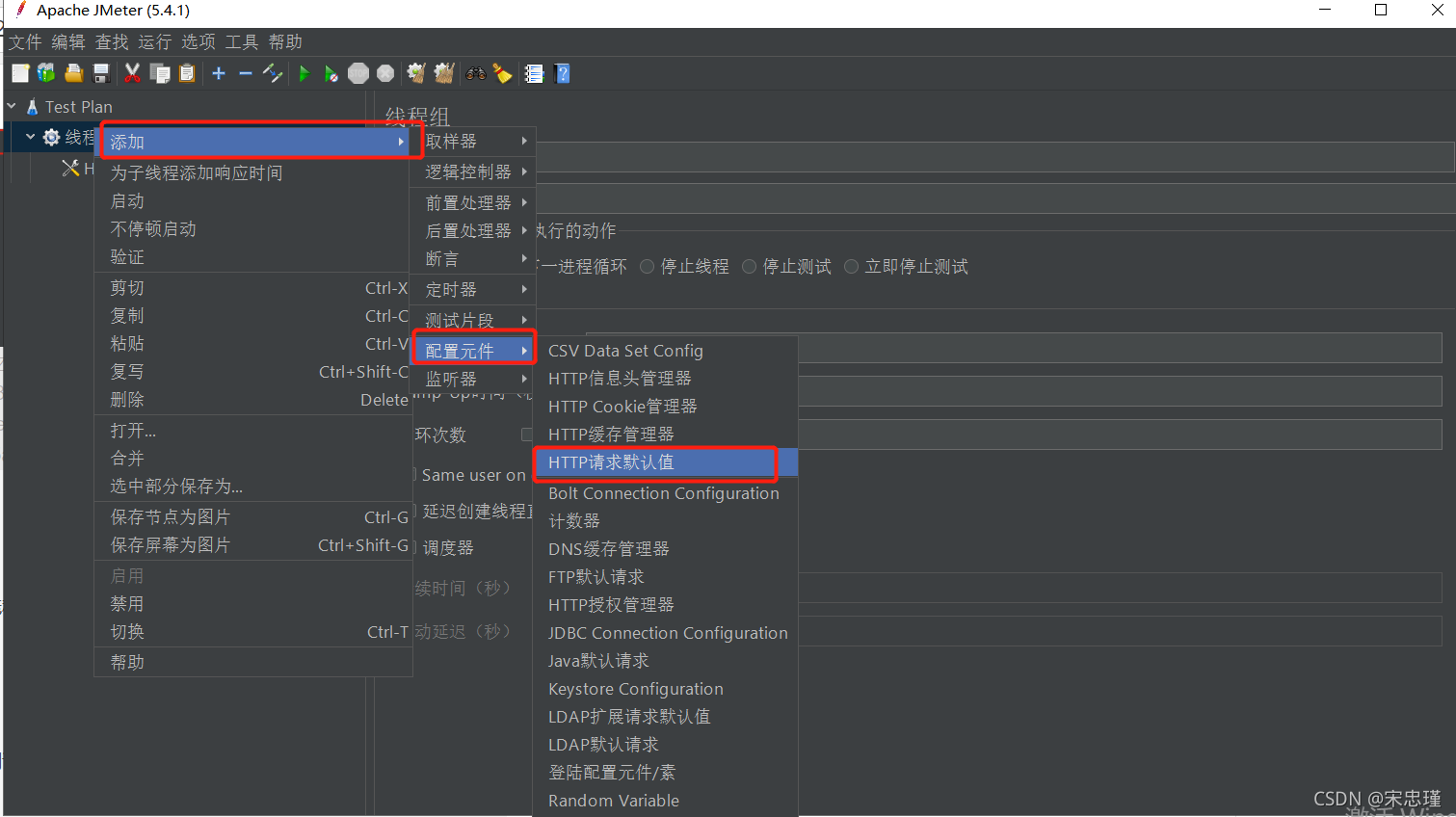Select 添加 in context menu
This screenshot has height=817, width=1456.
(x=253, y=142)
